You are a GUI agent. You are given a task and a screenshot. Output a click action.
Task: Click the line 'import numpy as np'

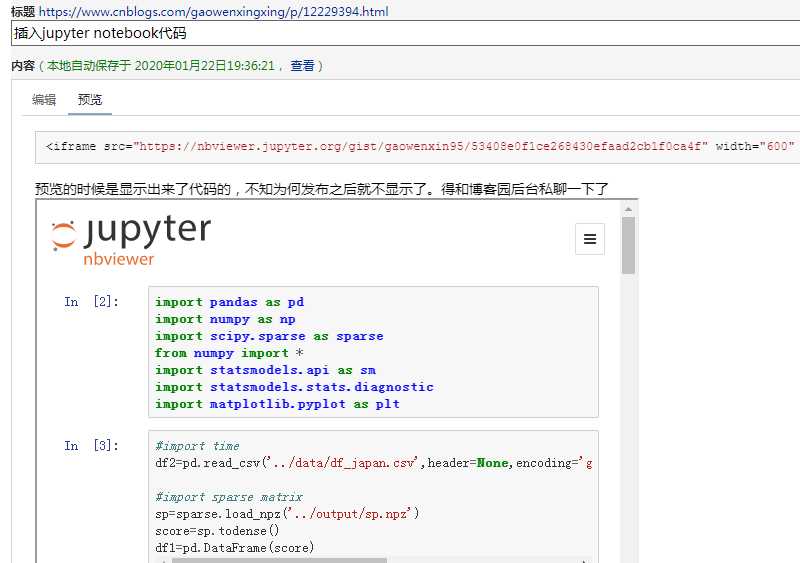(x=225, y=319)
